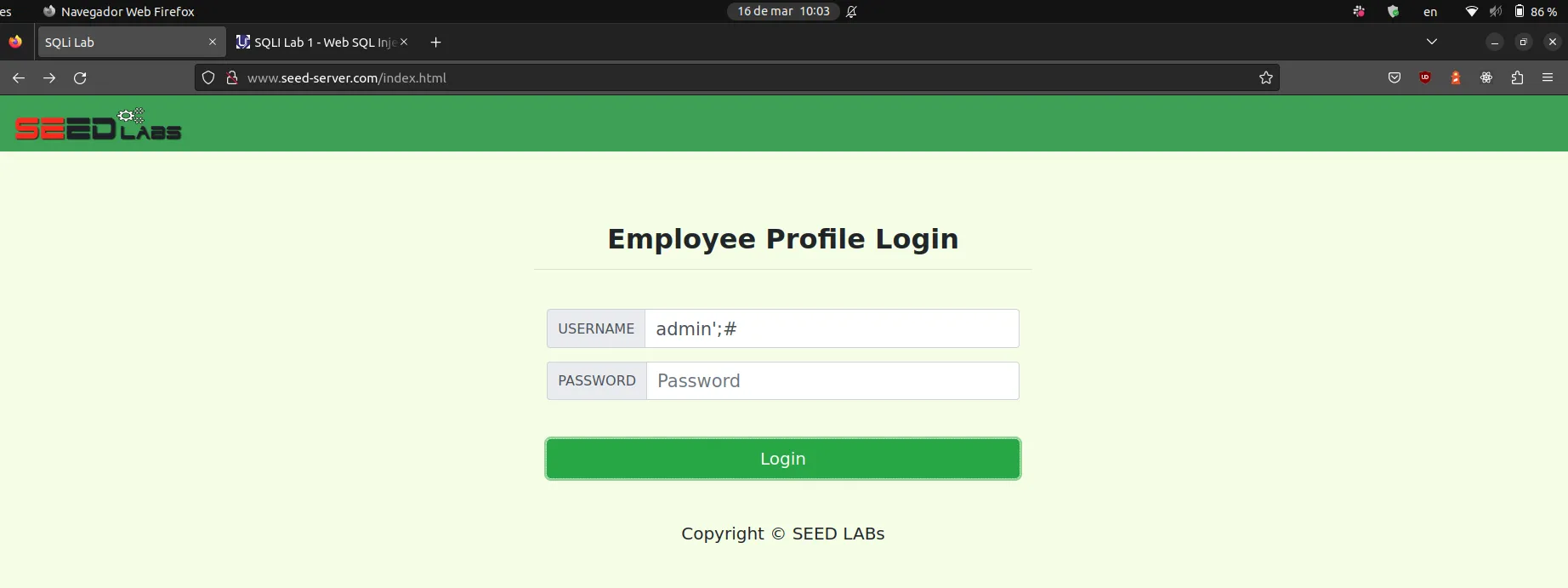Click the Password input field
Image resolution: width=1568 pixels, height=588 pixels.
point(832,381)
